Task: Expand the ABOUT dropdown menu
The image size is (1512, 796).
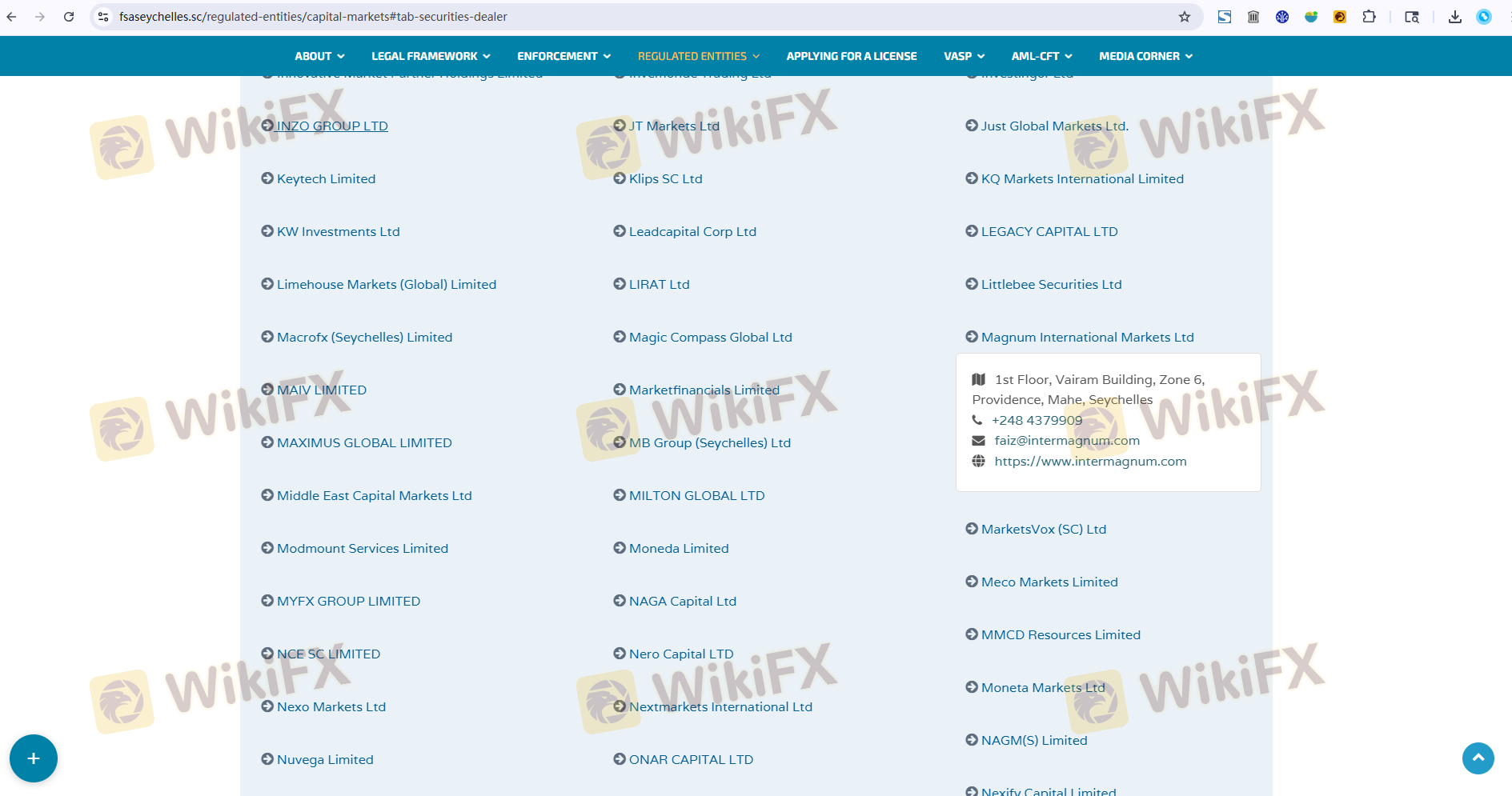Action: coord(319,56)
